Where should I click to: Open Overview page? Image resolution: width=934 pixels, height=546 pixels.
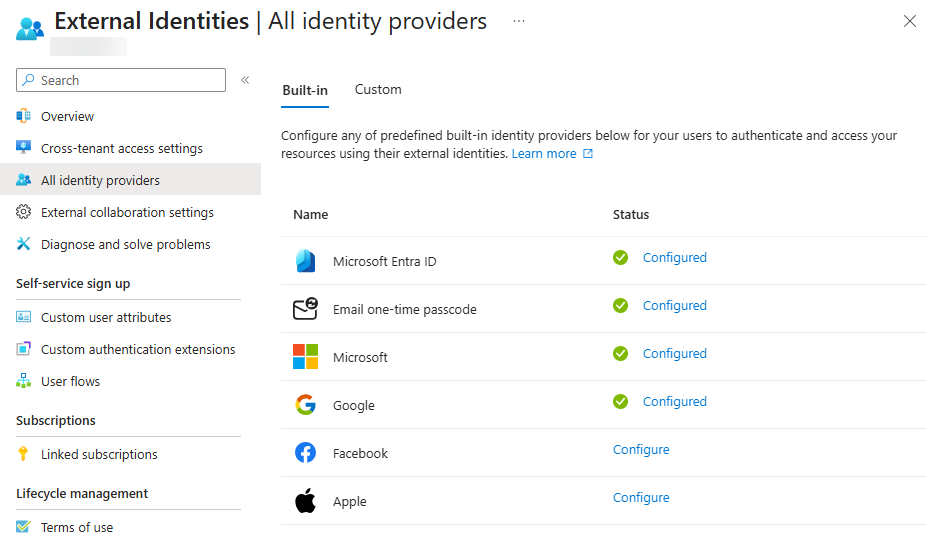(67, 117)
